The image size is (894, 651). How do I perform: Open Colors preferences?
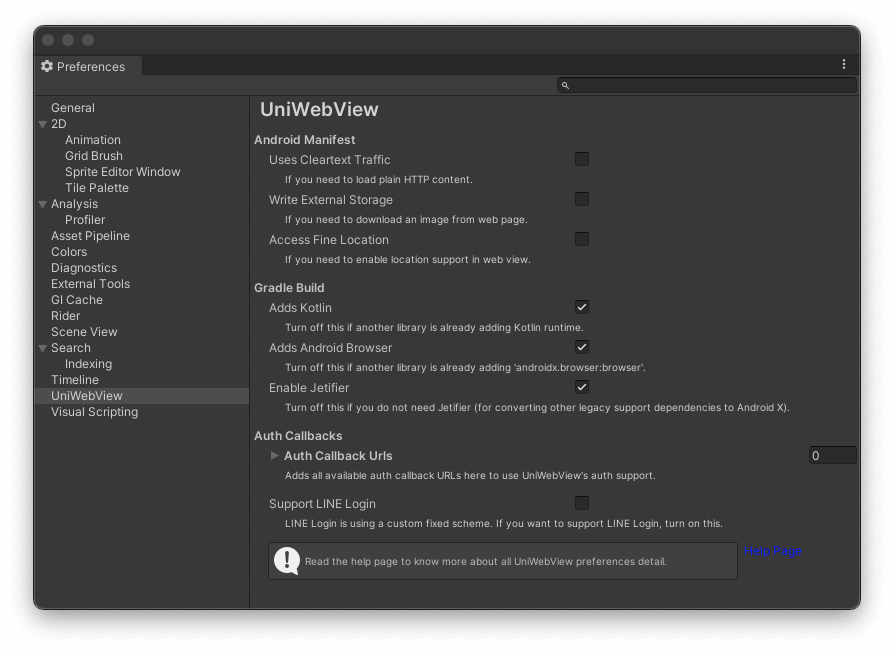[69, 251]
